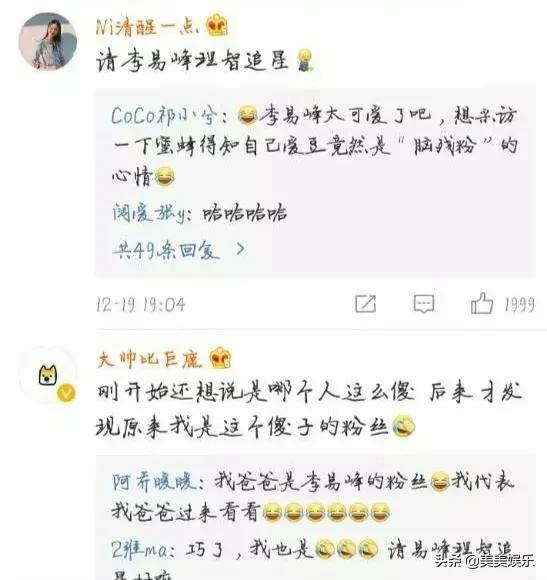The height and width of the screenshot is (580, 547).
Task: Open the Ni清醒一点 user avatar
Action: coord(47,41)
